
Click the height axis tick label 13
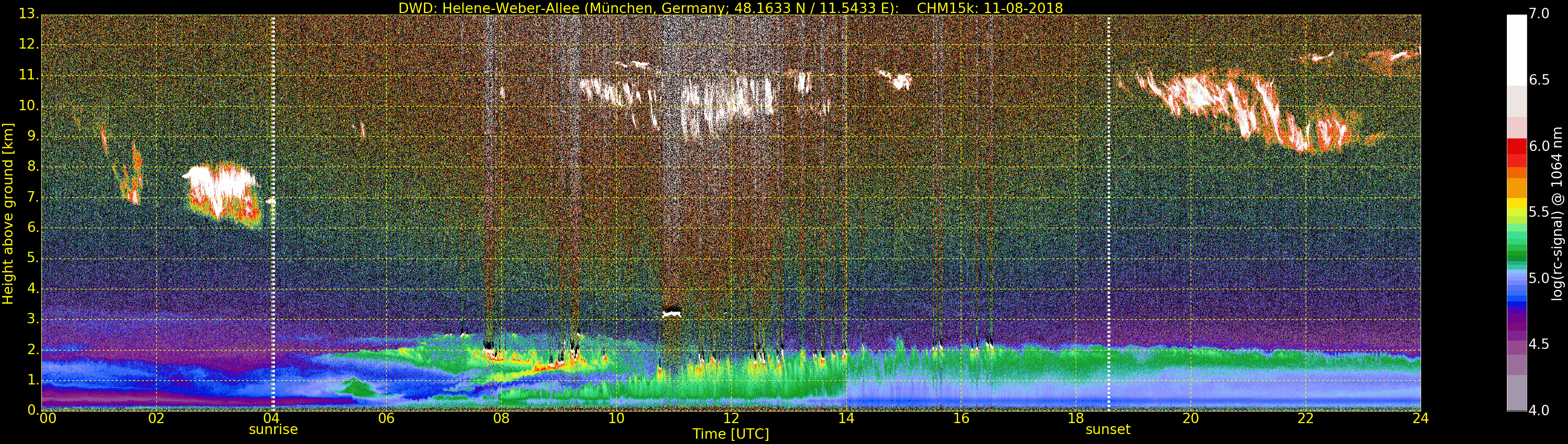coord(28,14)
